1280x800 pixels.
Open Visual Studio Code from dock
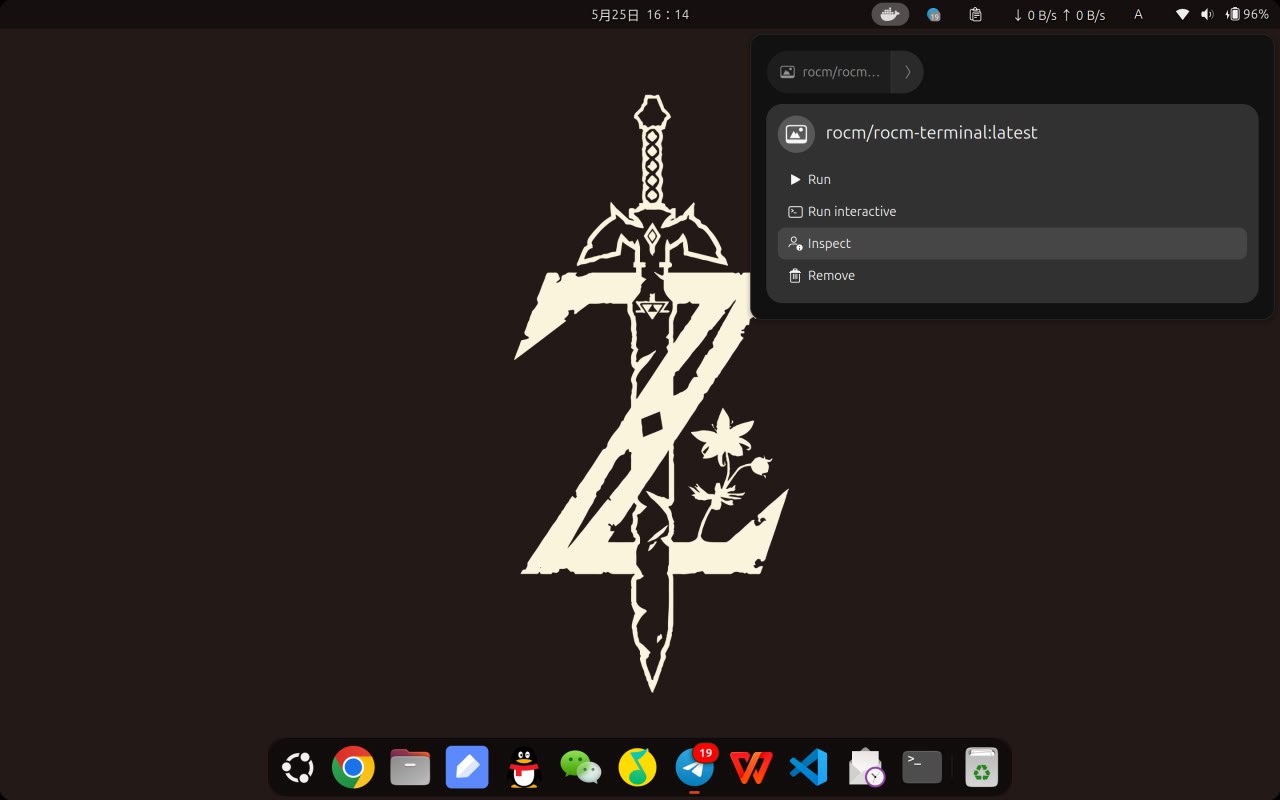pyautogui.click(x=808, y=768)
